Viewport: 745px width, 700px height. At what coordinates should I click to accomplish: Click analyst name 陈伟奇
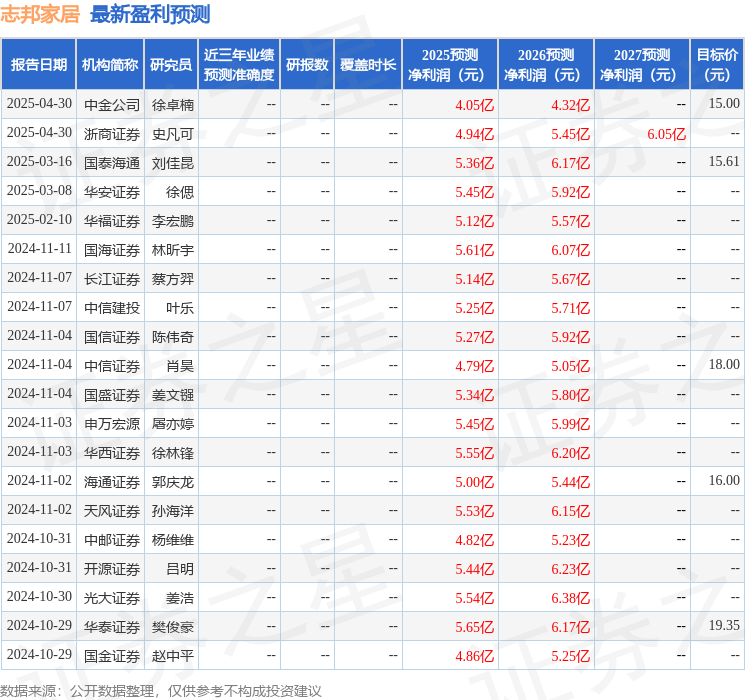[x=172, y=337]
